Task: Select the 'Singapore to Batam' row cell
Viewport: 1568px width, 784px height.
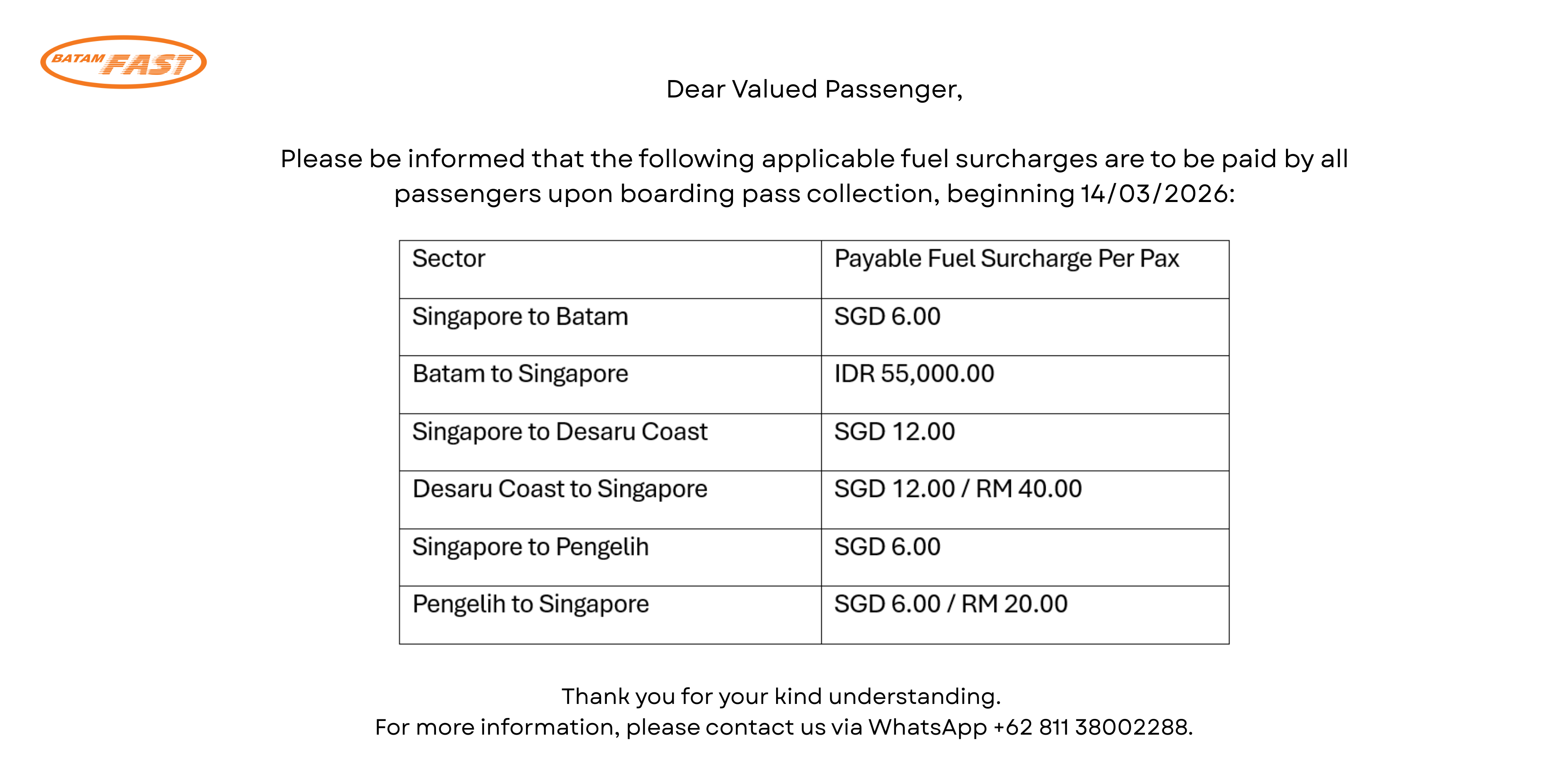Action: (520, 317)
